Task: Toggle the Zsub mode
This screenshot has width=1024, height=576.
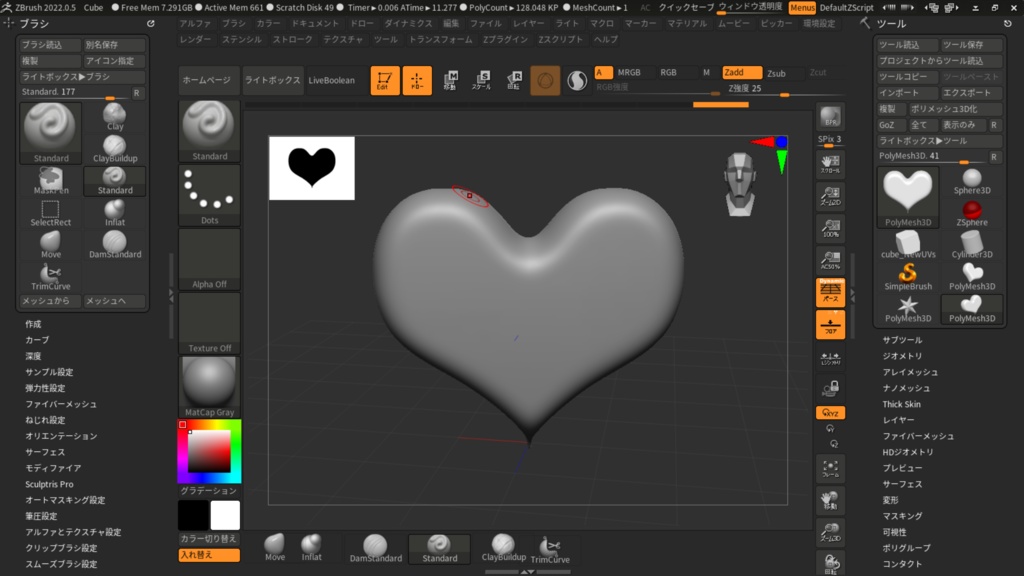Action: coord(776,73)
